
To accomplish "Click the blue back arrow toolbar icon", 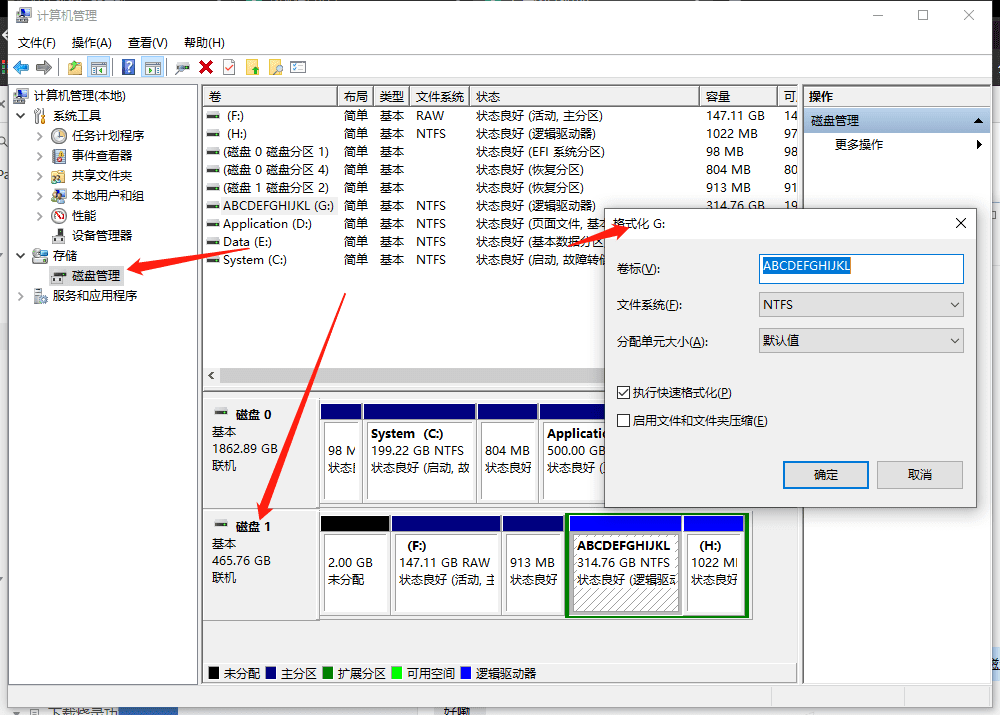I will coord(20,68).
